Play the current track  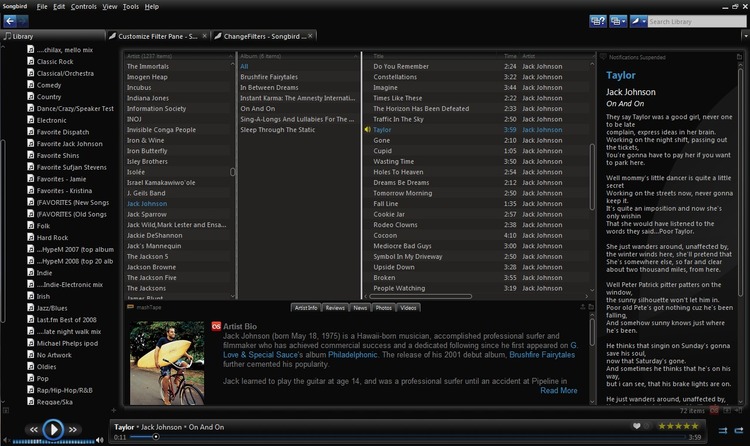[53, 429]
